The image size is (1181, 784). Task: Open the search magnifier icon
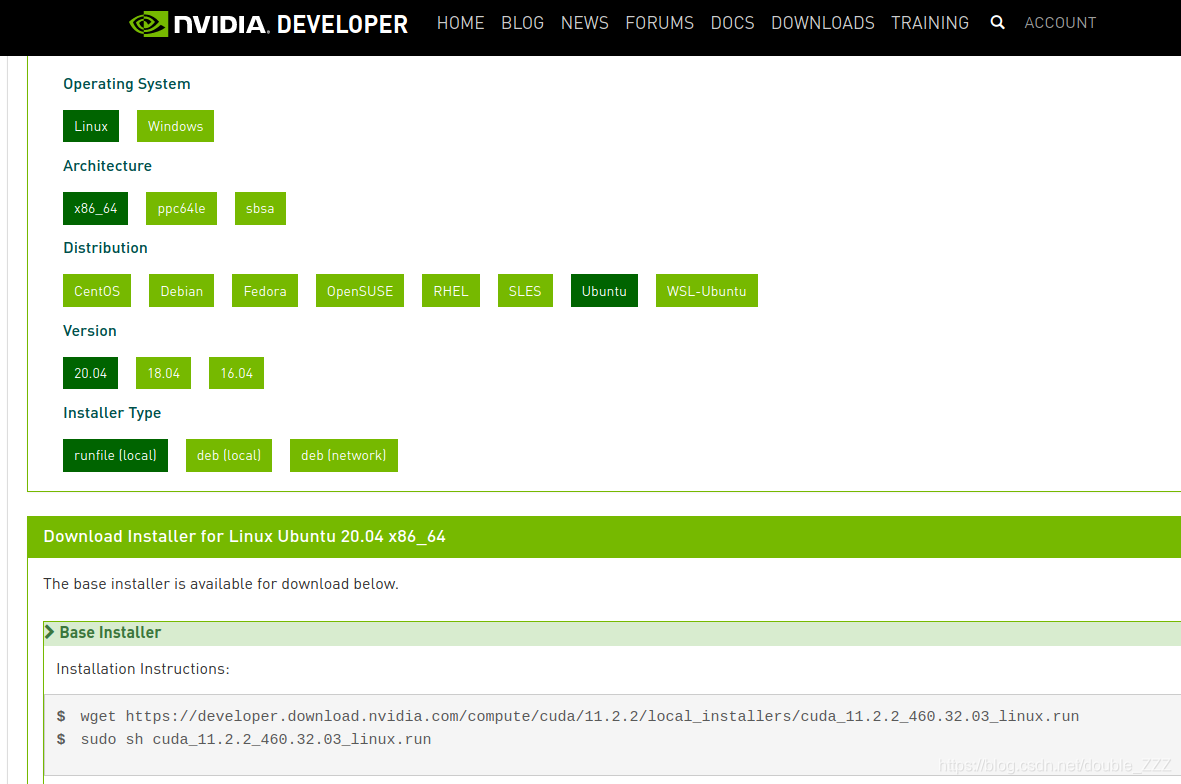coord(997,23)
